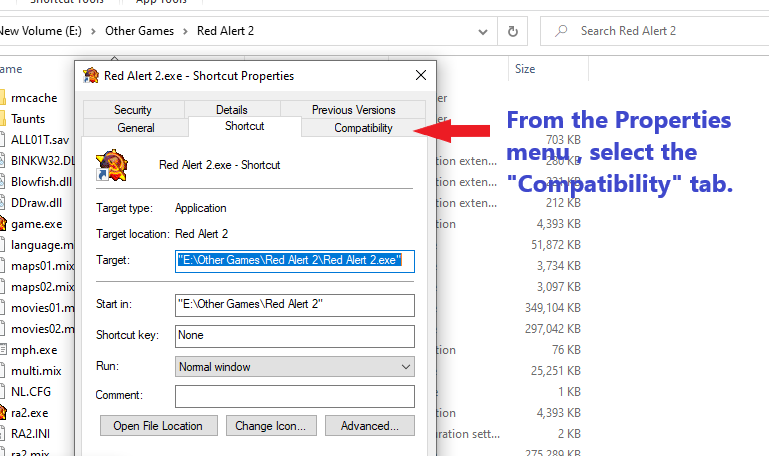Viewport: 769px width, 456px height.
Task: Select the Taunts folder
Action: [x=28, y=119]
